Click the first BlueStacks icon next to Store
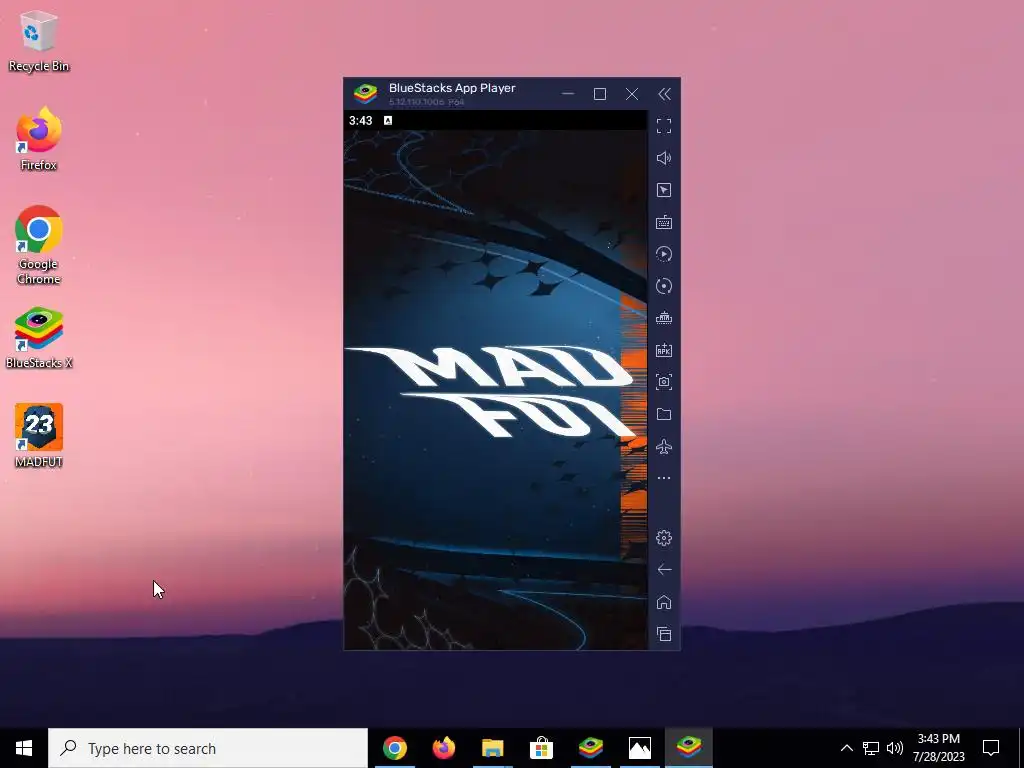Image resolution: width=1024 pixels, height=768 pixels. pyautogui.click(x=590, y=748)
